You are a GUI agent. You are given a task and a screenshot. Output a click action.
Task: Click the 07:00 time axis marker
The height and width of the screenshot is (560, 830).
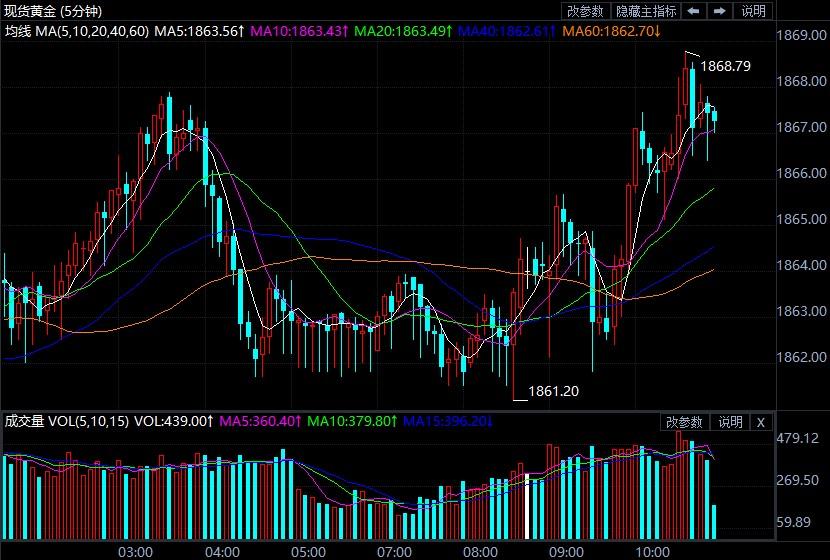click(x=394, y=553)
